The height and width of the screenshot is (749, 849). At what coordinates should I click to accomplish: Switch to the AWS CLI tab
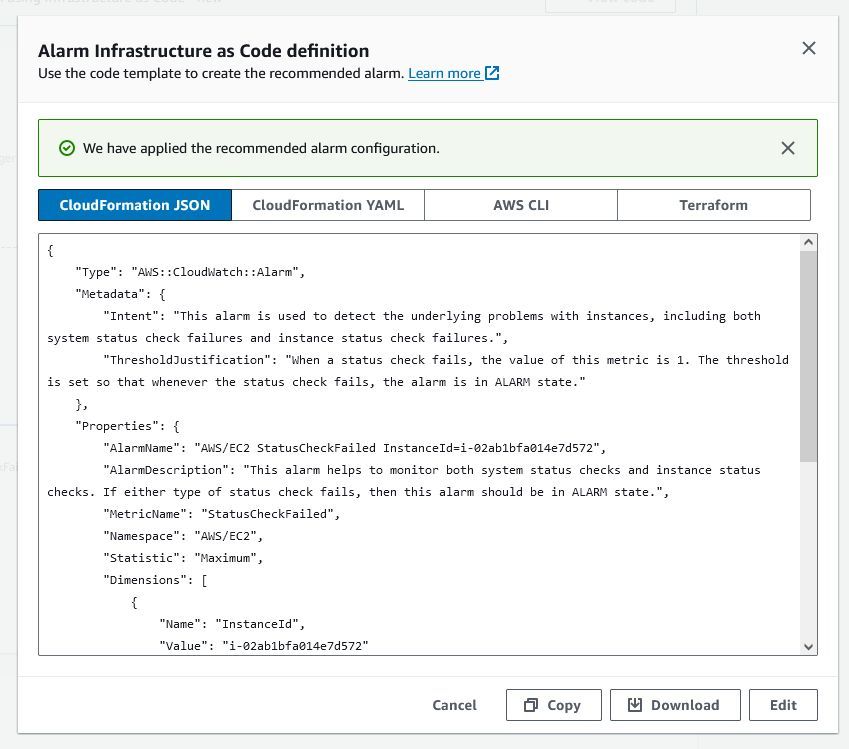click(521, 205)
